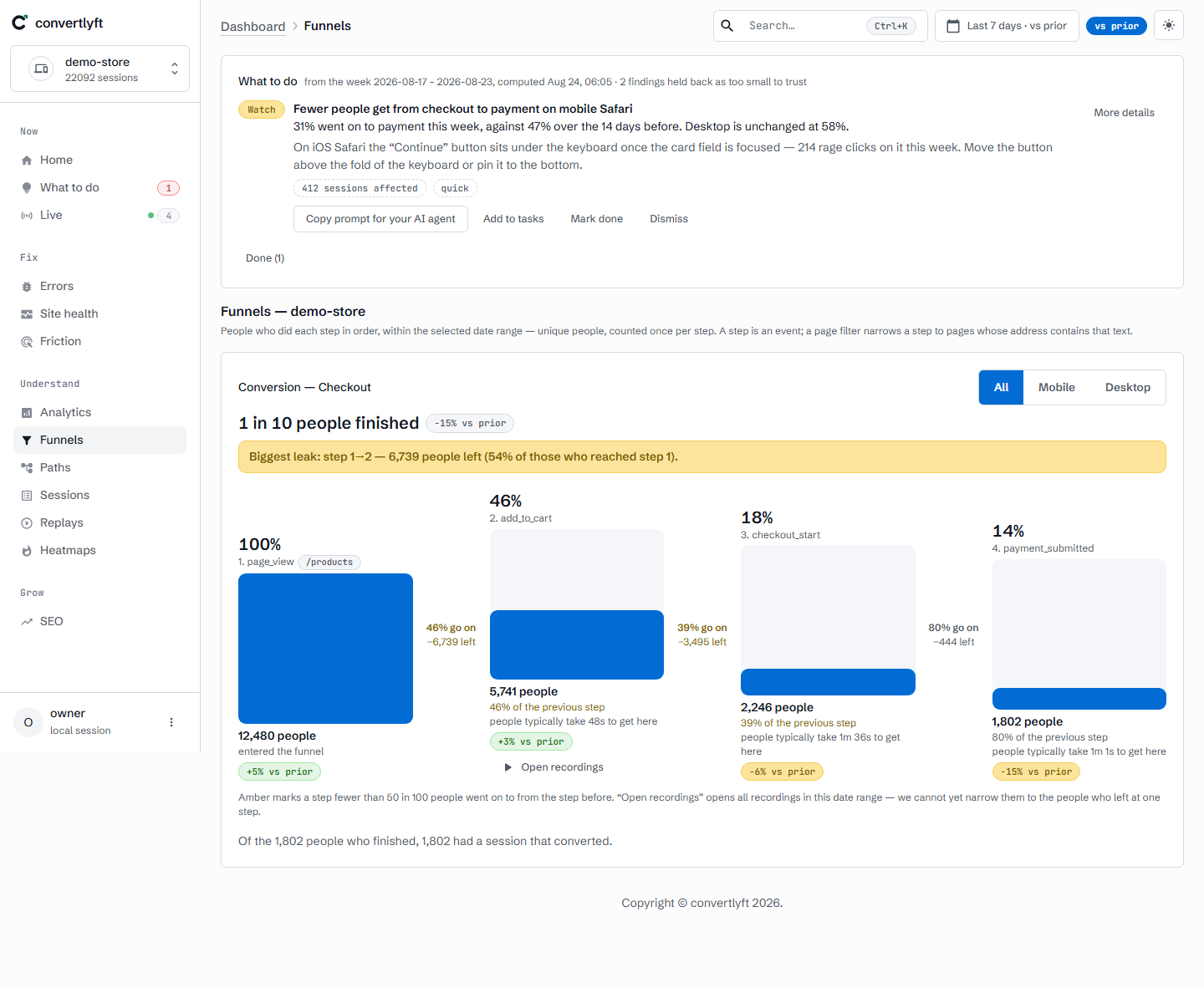Go to Dashboard breadcrumb link

253,27
